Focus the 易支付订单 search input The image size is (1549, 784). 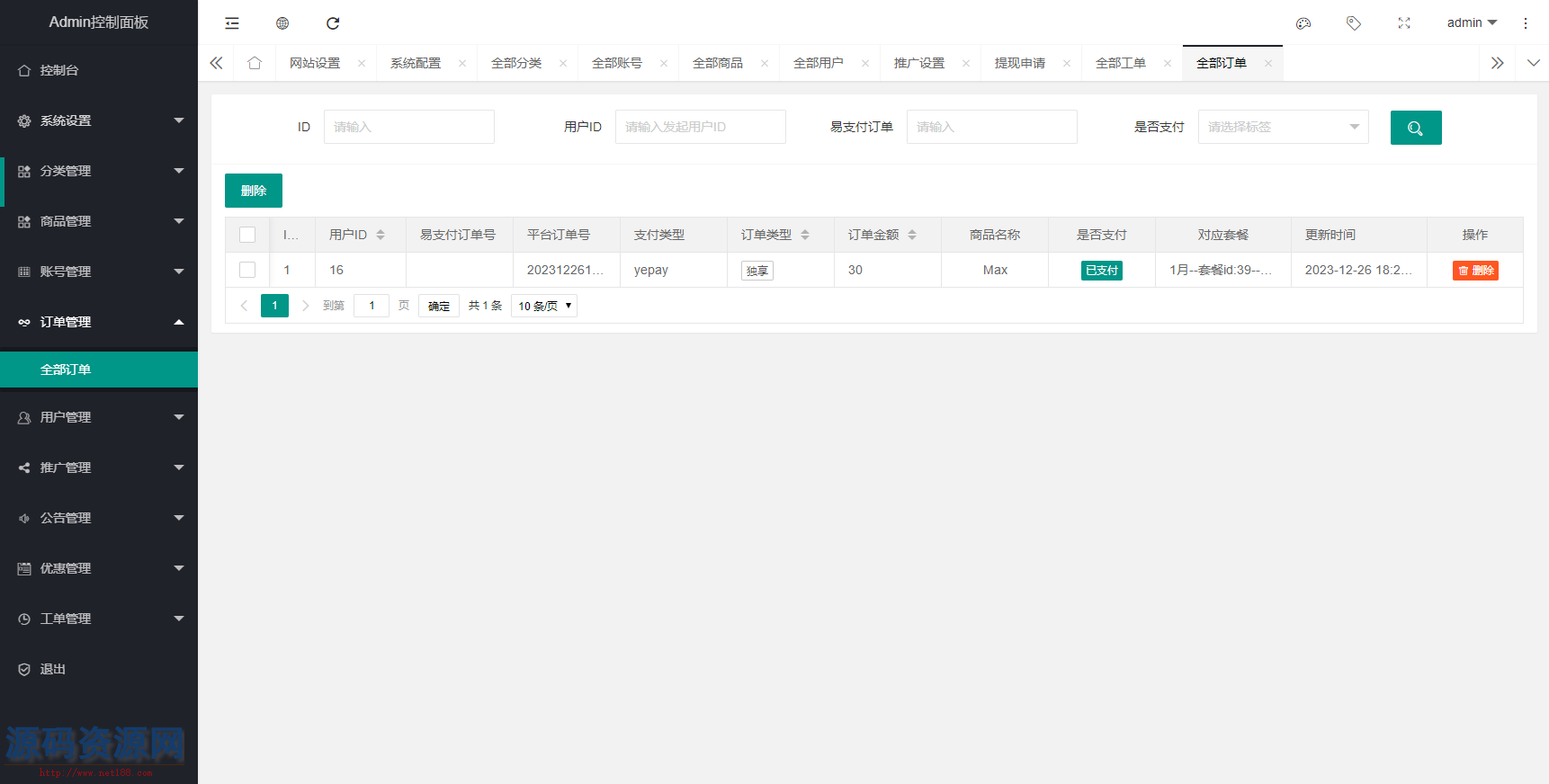[992, 127]
